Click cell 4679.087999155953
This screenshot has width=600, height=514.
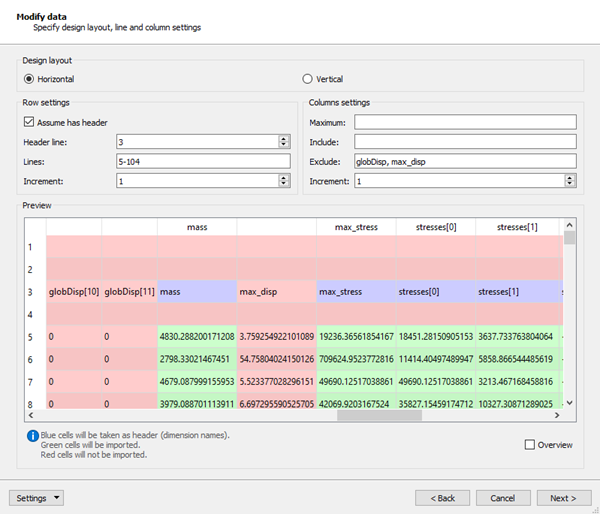pyautogui.click(x=197, y=382)
